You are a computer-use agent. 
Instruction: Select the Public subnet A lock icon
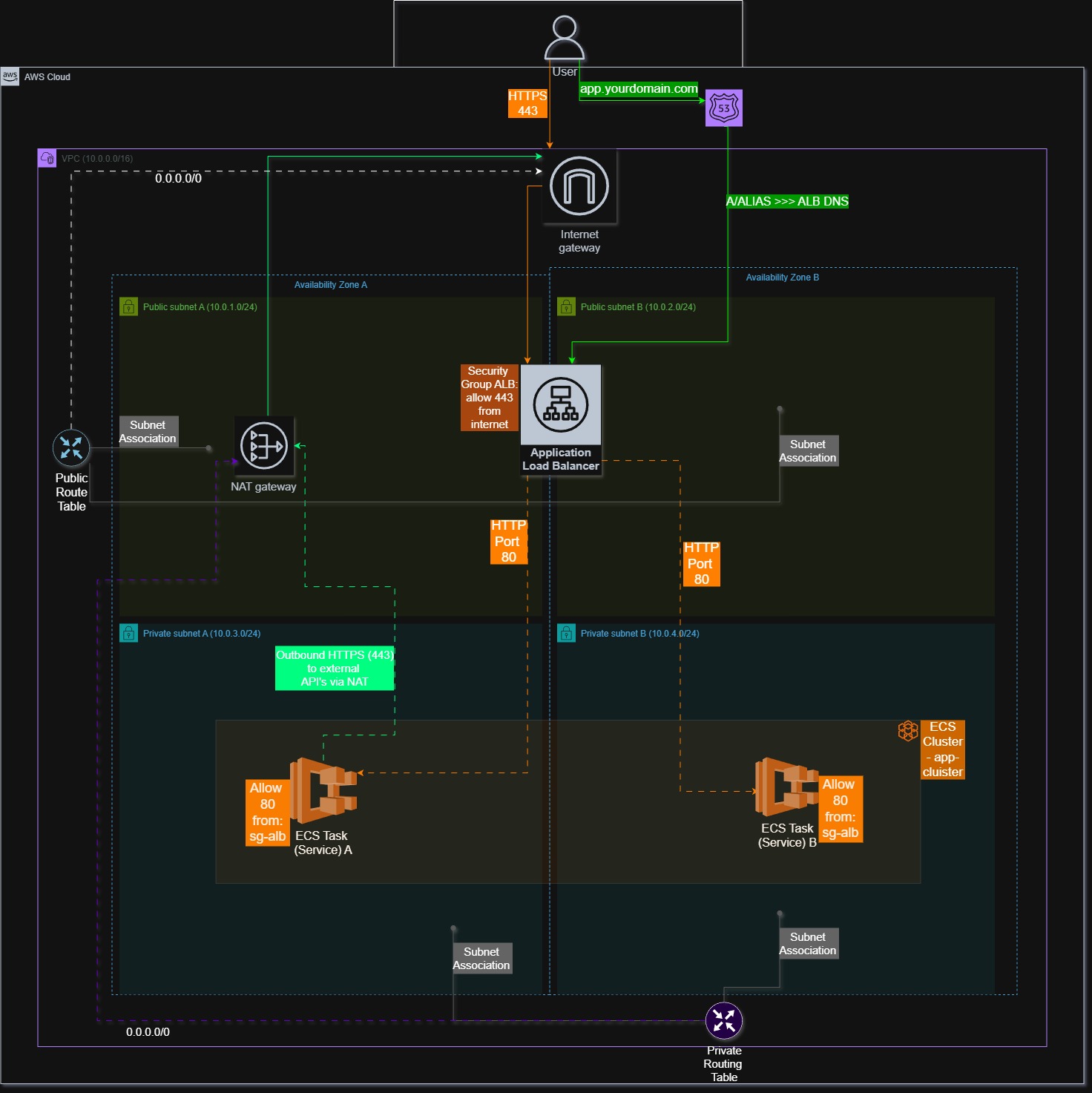click(x=129, y=306)
